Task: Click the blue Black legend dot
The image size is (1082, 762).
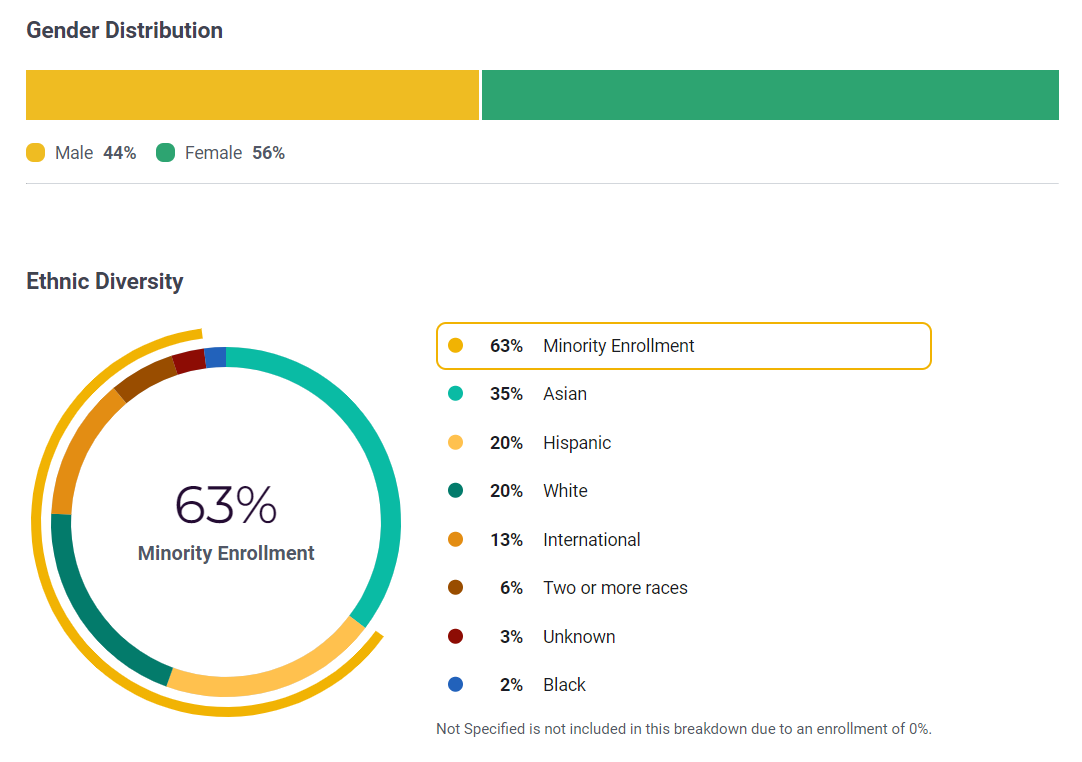Action: pos(456,685)
